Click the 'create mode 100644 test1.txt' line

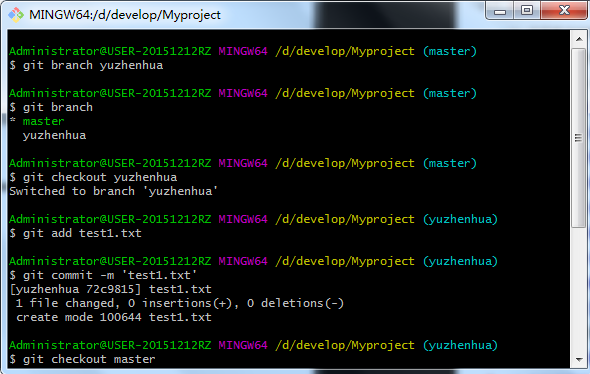pyautogui.click(x=114, y=317)
